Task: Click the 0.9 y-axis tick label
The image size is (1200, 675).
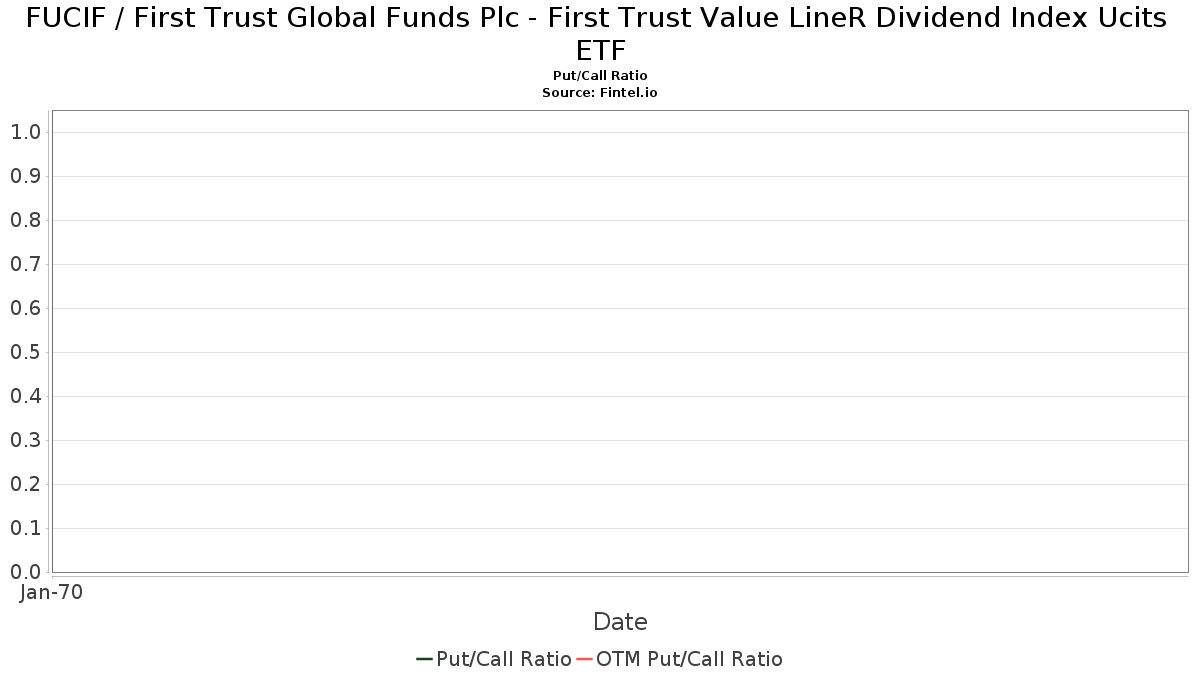Action: tap(25, 176)
